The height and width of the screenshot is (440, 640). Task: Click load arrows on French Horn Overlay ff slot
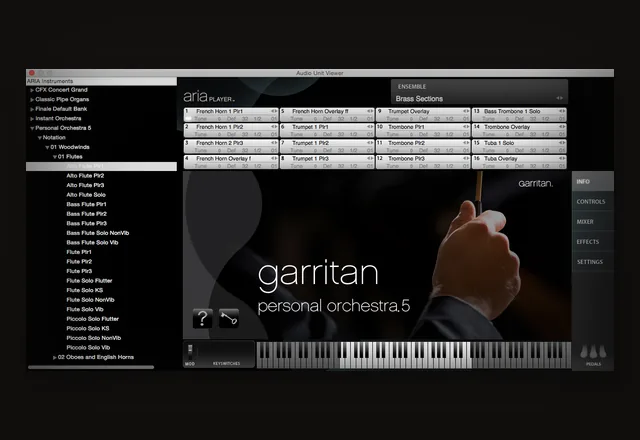coord(370,111)
